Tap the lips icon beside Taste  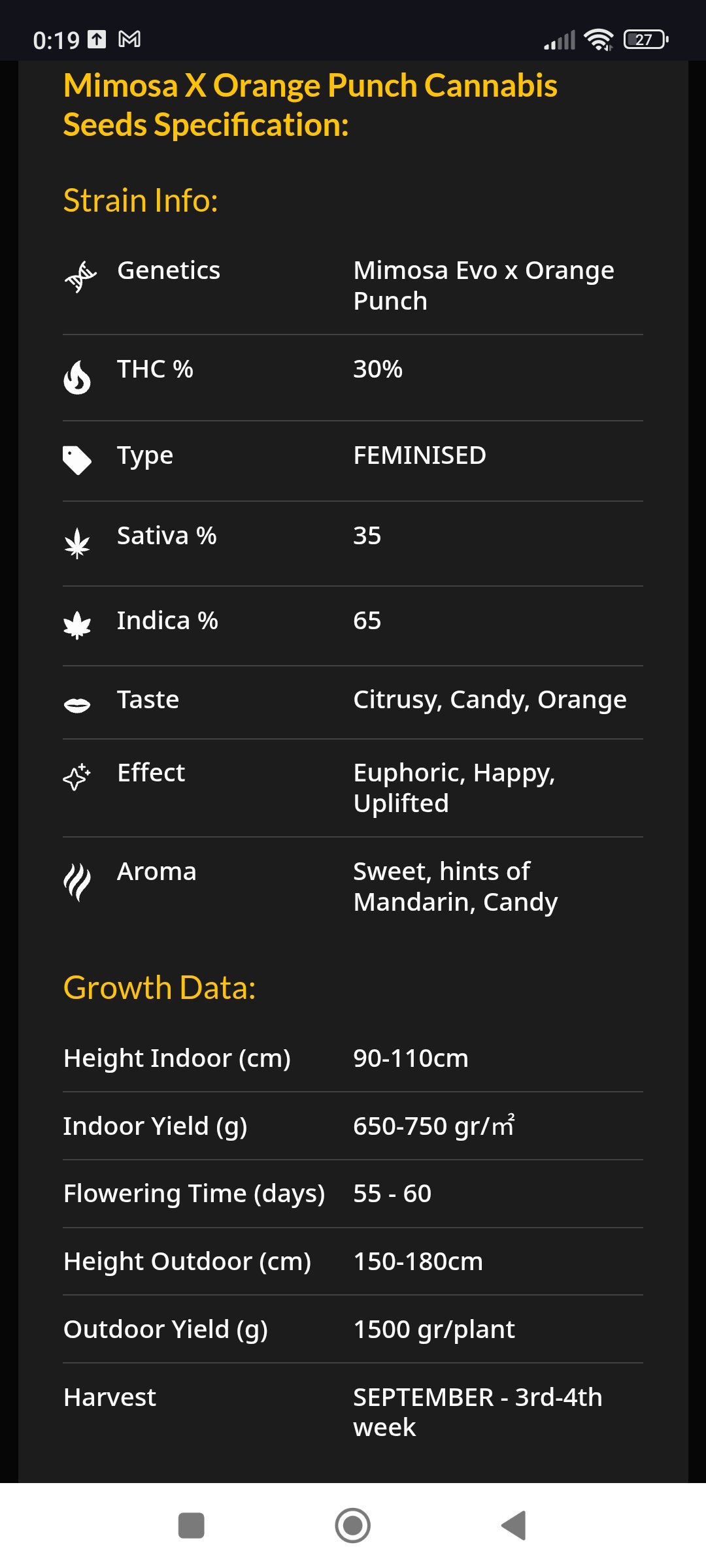click(77, 705)
